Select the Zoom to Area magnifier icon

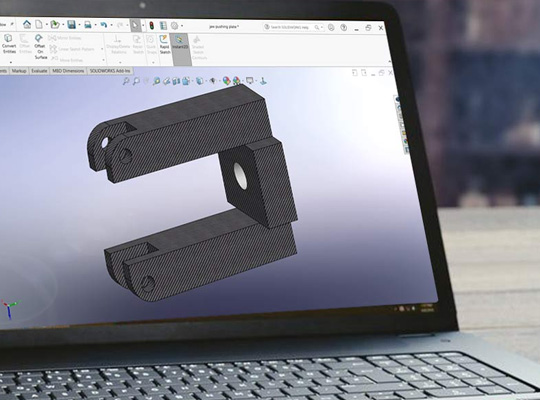click(136, 81)
